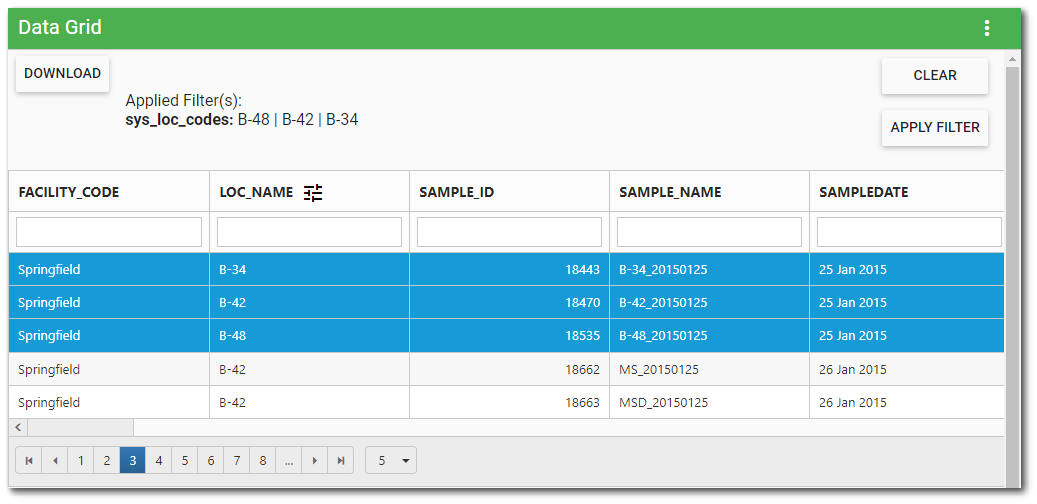The width and height of the screenshot is (1037, 504).
Task: Click the vertical scrollbar track
Action: 1011,278
